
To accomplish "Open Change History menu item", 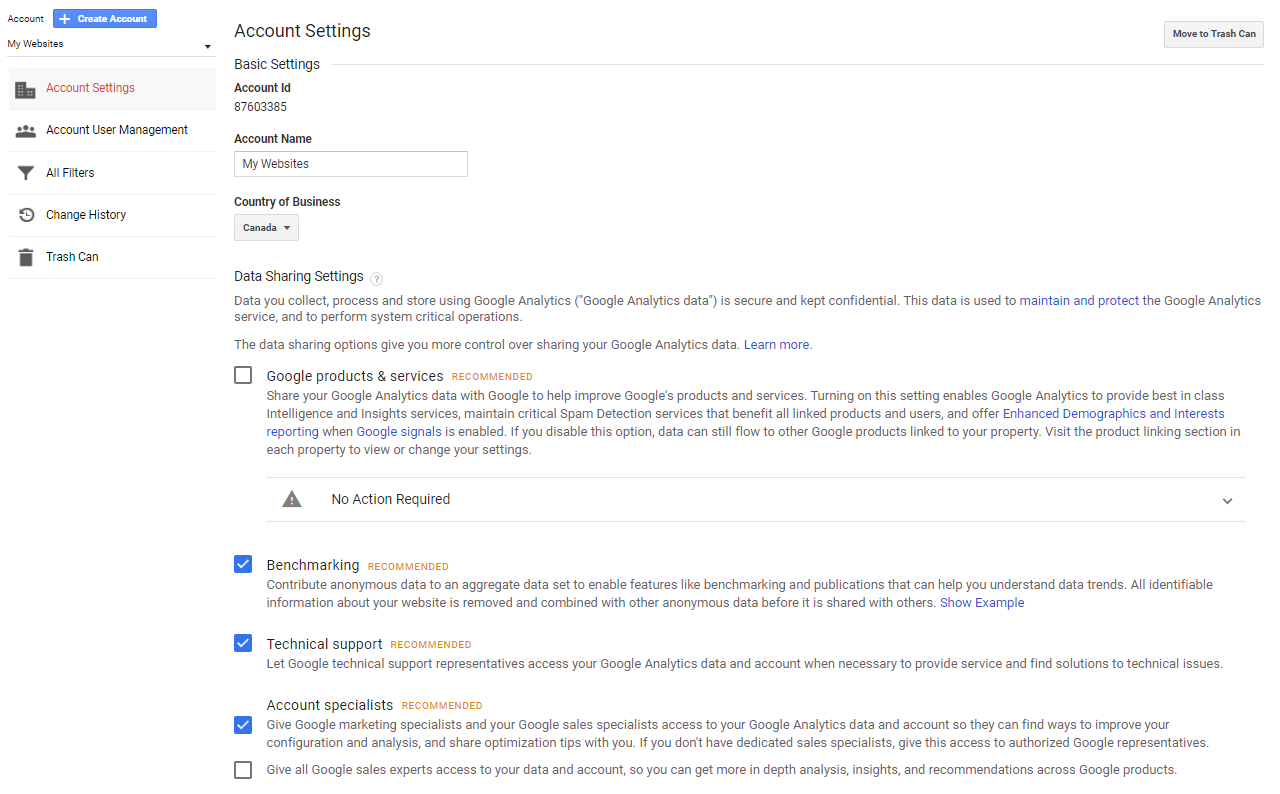I will 112,215.
